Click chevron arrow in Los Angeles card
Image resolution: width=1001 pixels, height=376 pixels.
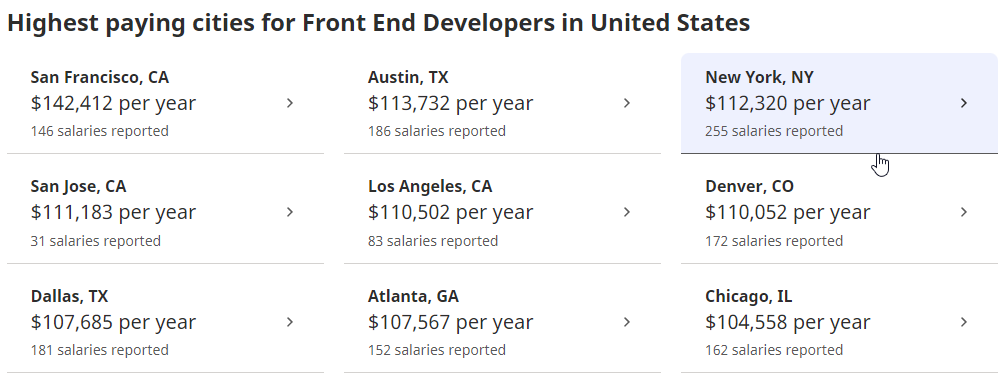pos(627,212)
